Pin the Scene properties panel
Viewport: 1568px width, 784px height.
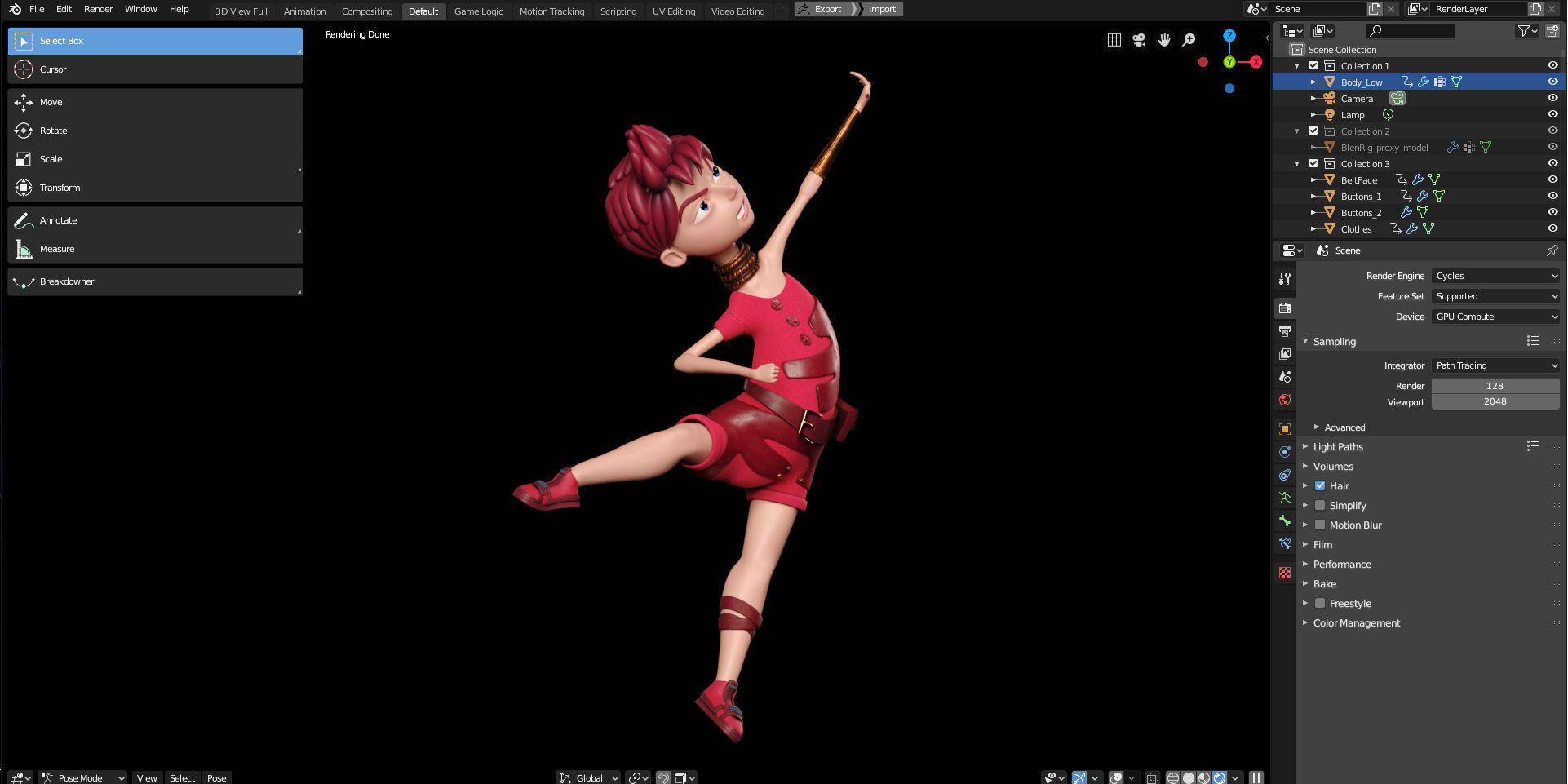(1552, 250)
